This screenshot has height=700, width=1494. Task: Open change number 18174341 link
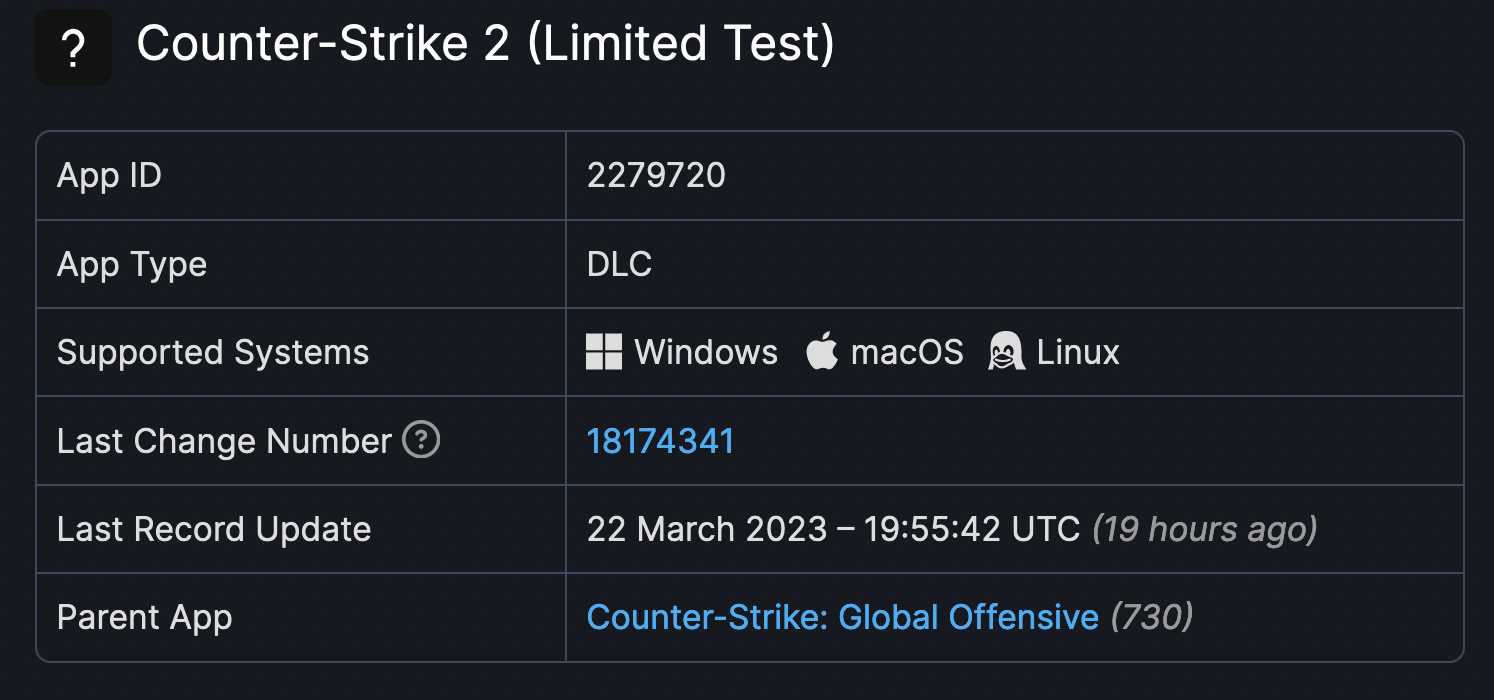click(x=660, y=441)
